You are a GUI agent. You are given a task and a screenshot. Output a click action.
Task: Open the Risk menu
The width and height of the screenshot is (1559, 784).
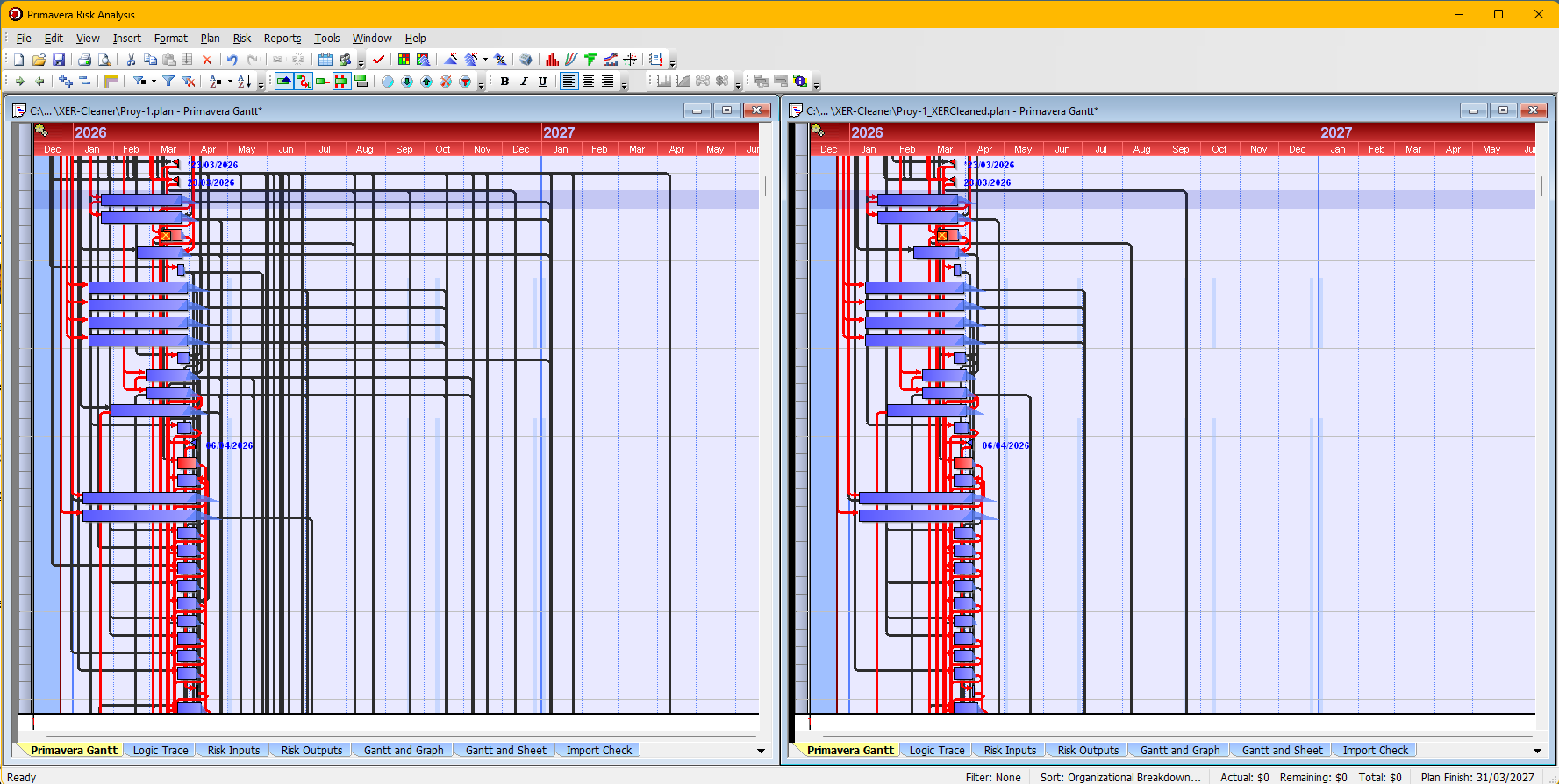[242, 39]
